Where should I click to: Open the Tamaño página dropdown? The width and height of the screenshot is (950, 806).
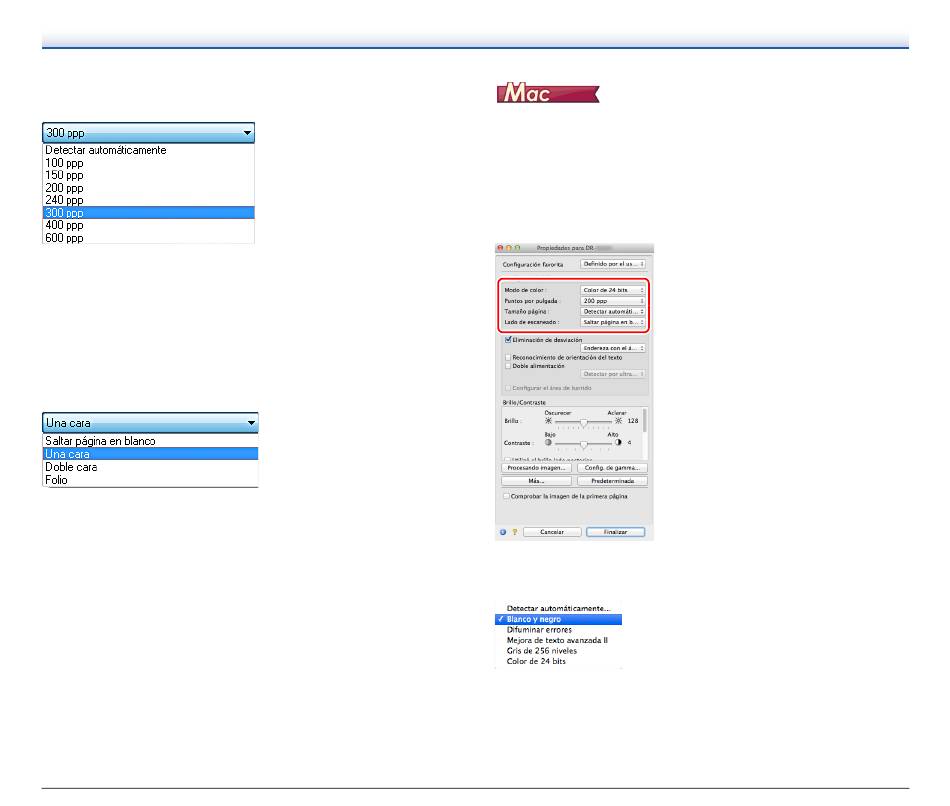[613, 311]
